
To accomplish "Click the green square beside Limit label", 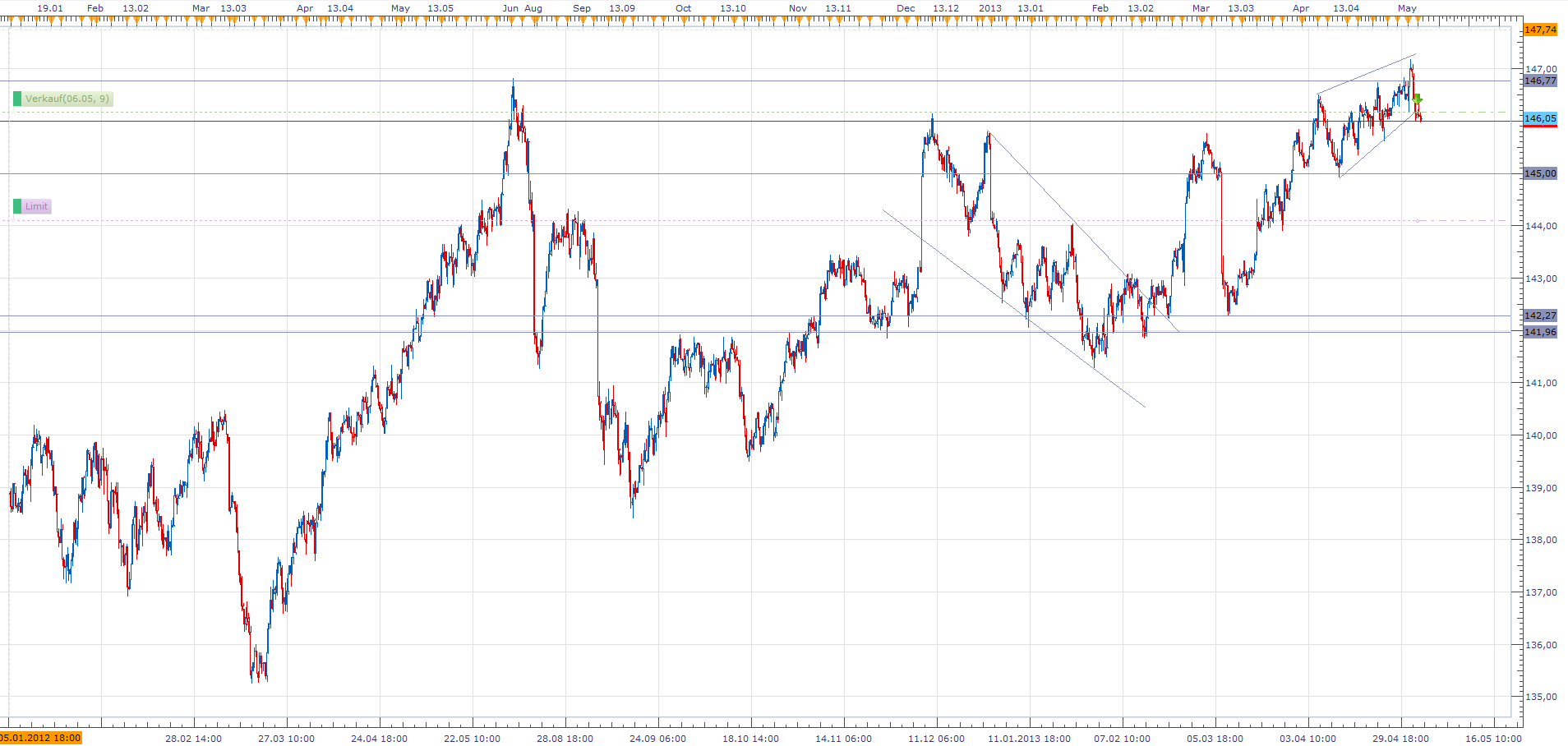I will pyautogui.click(x=17, y=206).
